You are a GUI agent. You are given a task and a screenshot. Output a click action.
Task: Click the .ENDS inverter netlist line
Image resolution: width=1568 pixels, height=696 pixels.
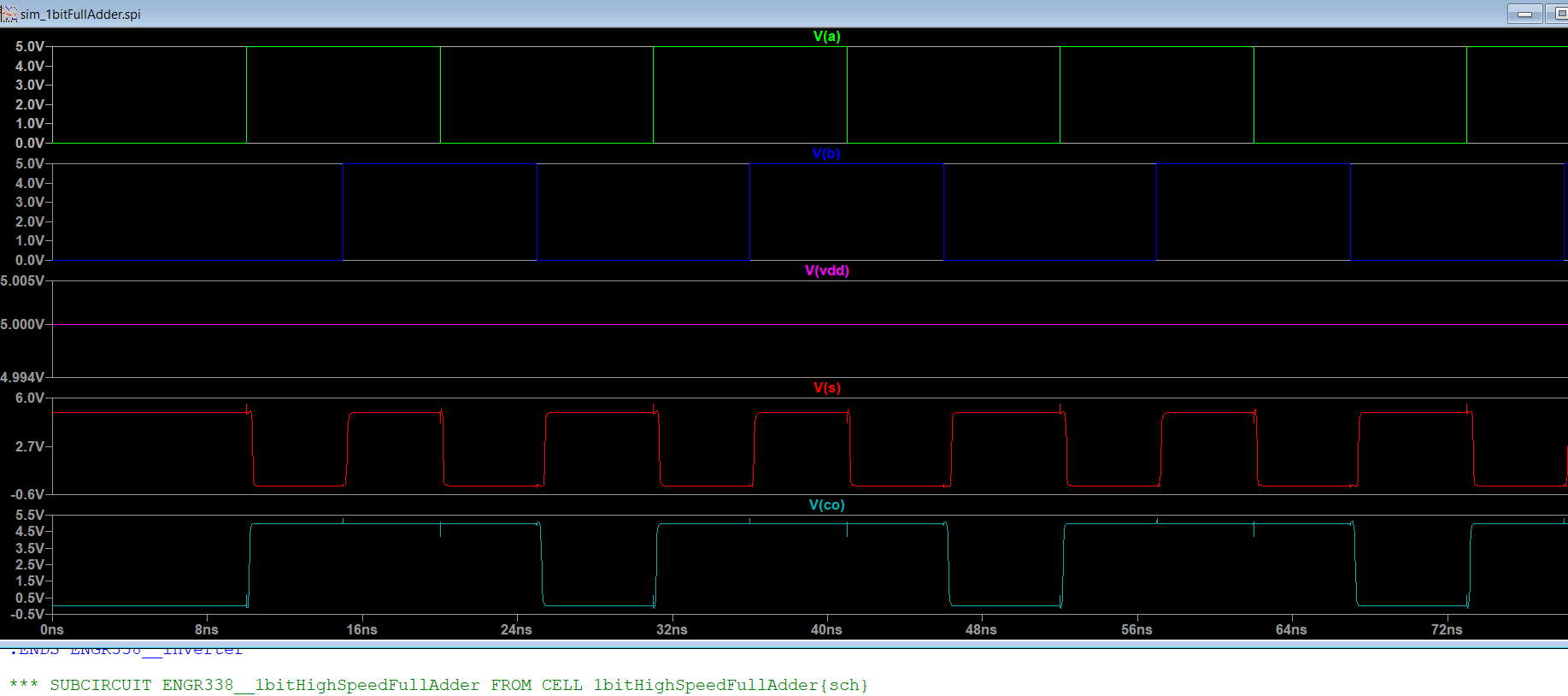pyautogui.click(x=126, y=652)
